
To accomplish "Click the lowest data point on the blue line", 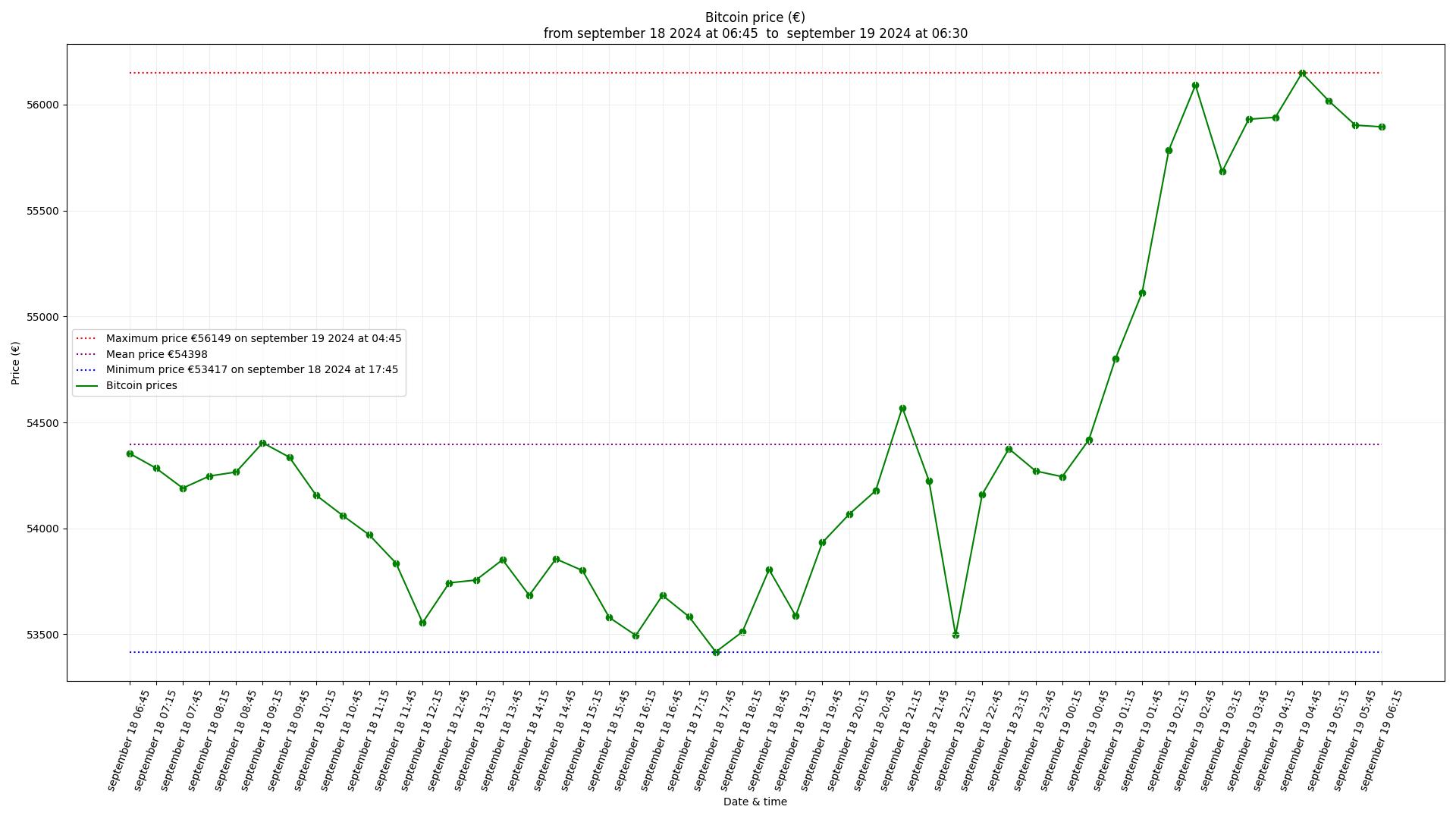I will [716, 652].
